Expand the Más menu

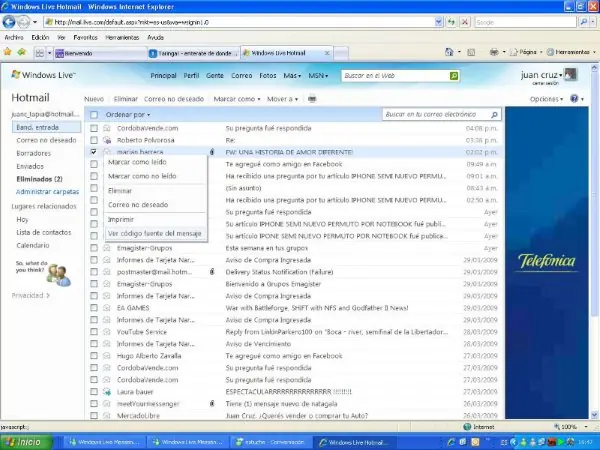[x=292, y=76]
